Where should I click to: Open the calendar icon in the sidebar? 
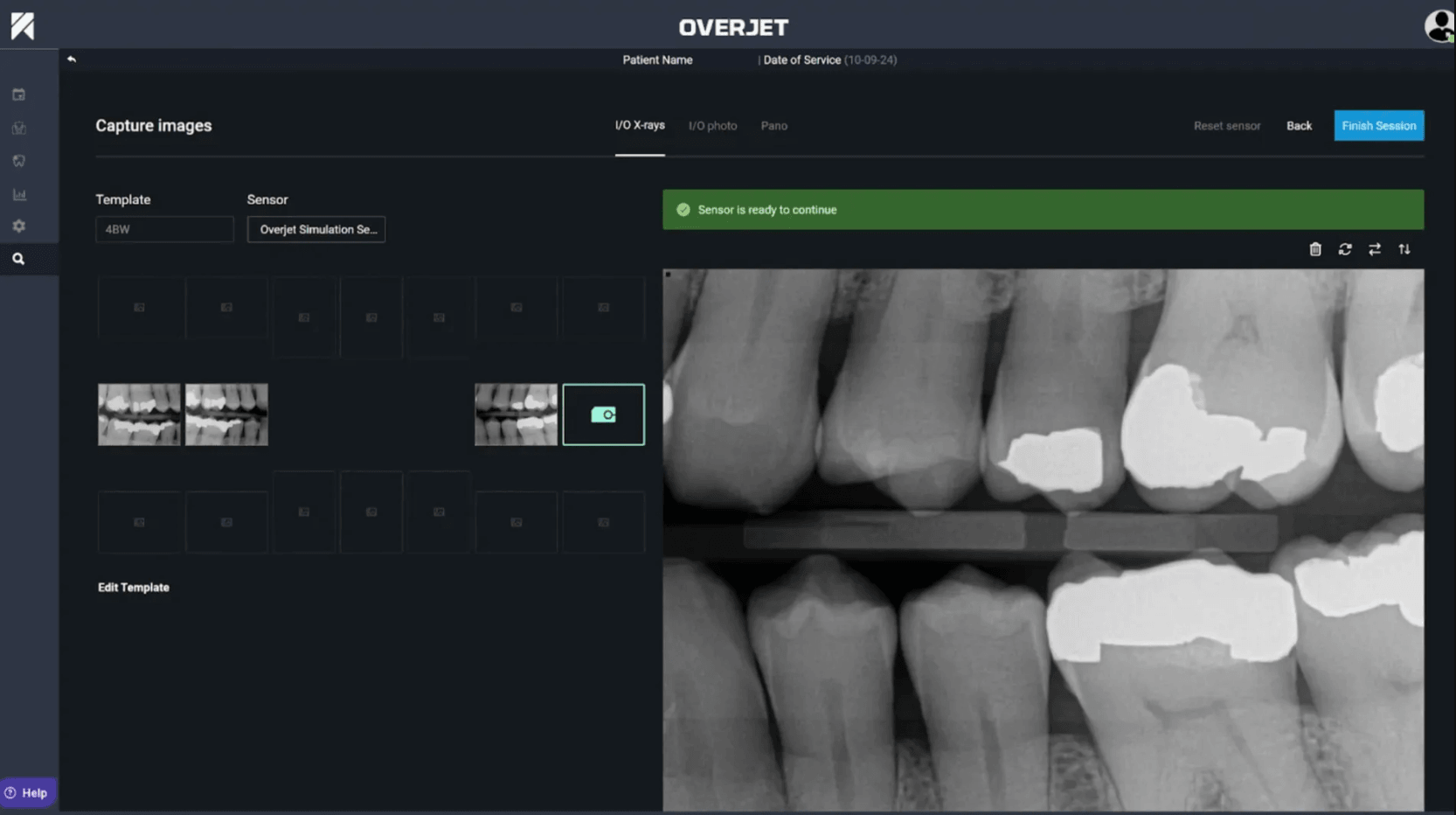[x=18, y=94]
